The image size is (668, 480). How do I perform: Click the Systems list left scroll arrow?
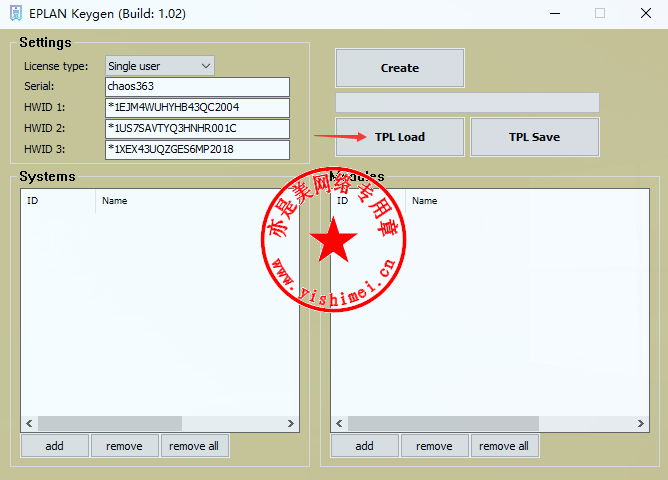[29, 423]
